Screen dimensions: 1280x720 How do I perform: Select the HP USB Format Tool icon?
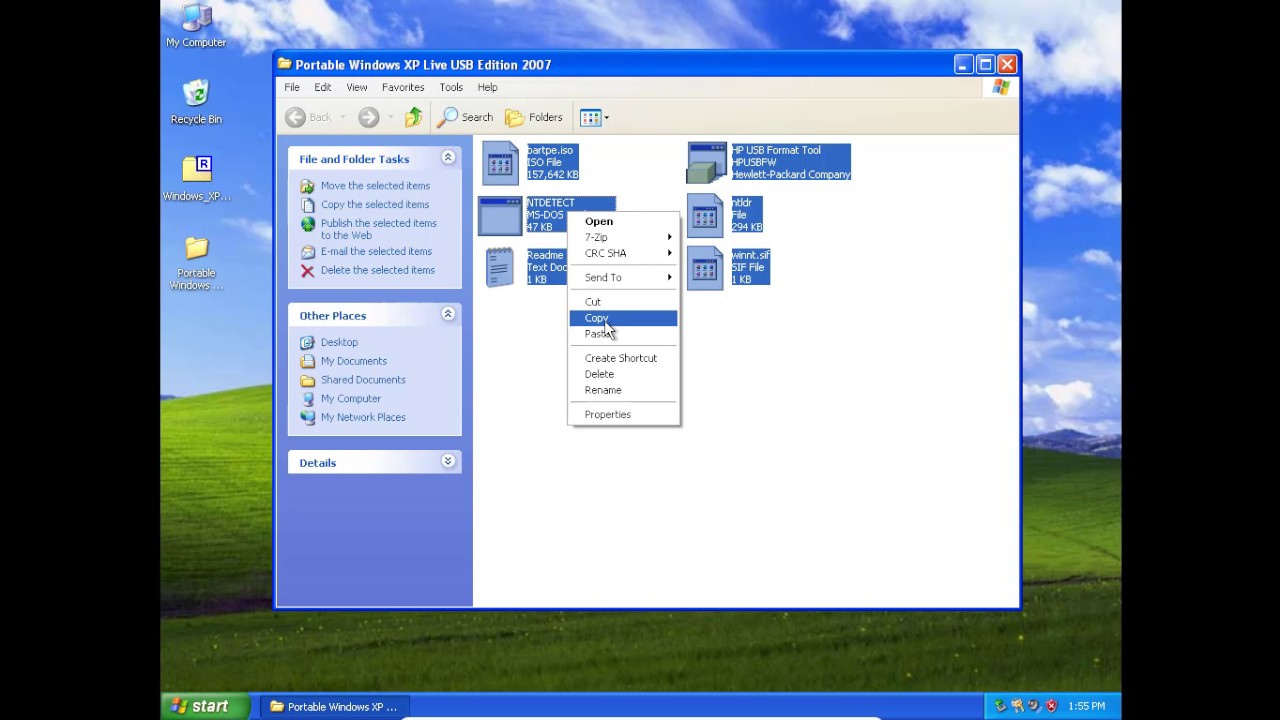point(706,162)
